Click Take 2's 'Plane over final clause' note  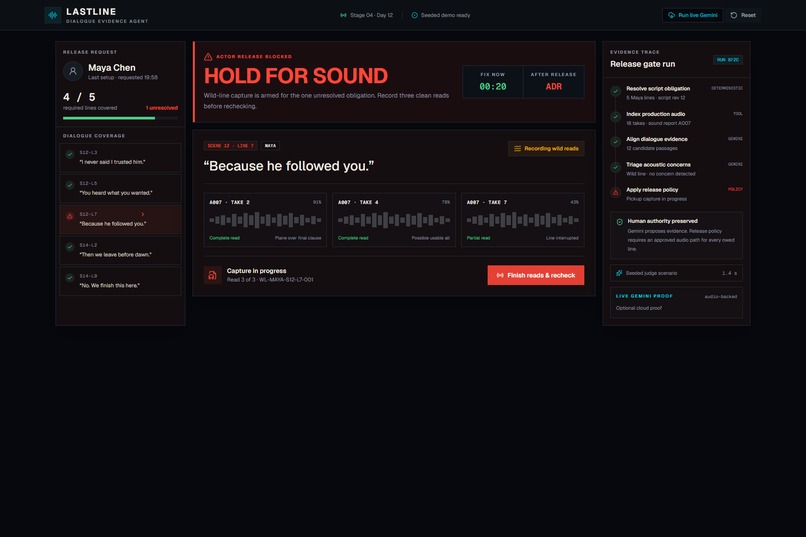[298, 238]
